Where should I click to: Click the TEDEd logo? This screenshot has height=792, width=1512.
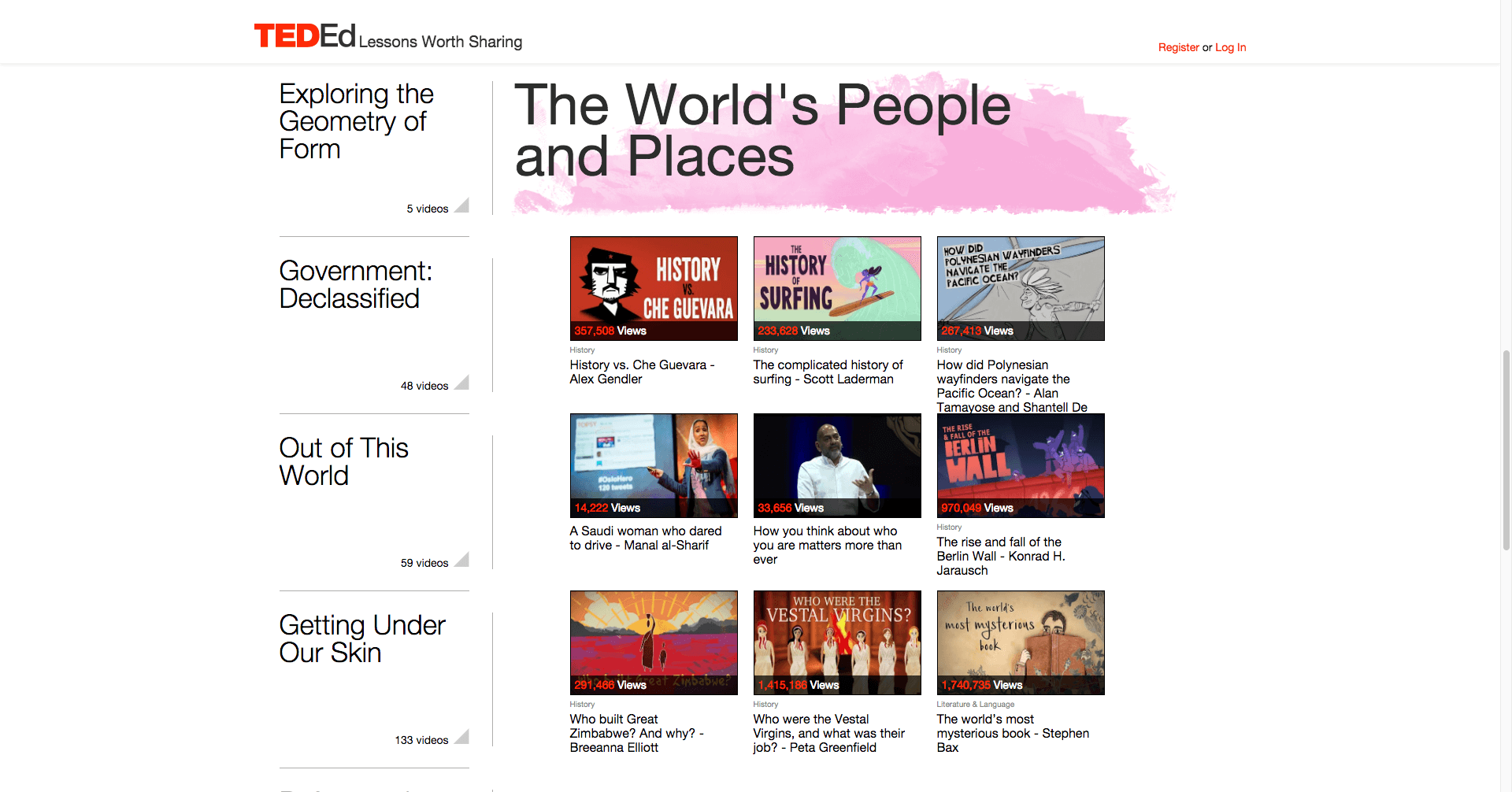click(x=305, y=36)
